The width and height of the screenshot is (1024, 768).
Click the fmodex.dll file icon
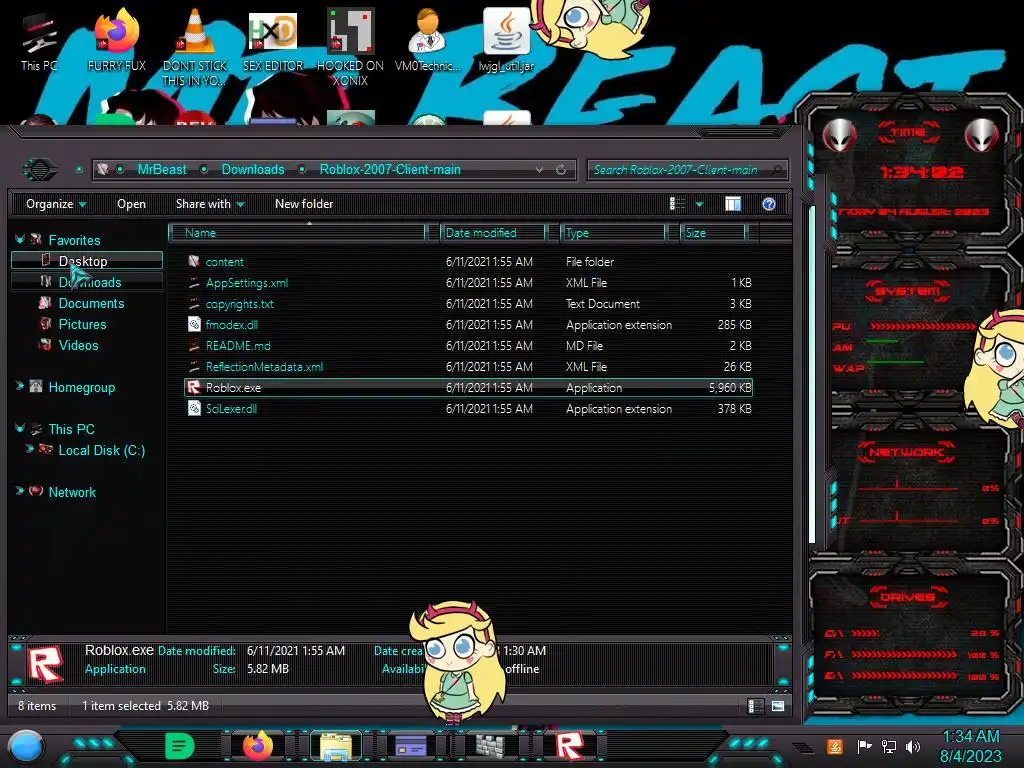coord(194,325)
